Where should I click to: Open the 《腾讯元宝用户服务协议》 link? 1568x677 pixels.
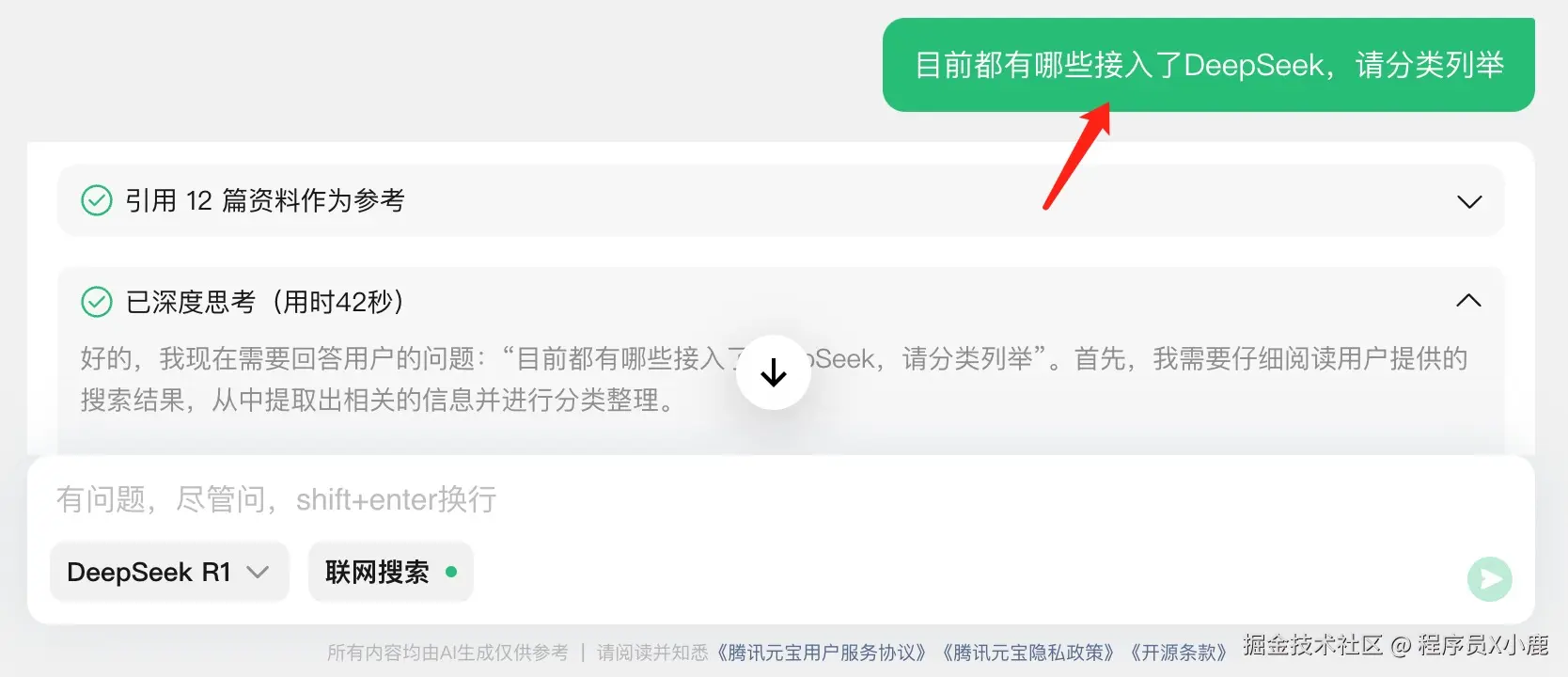point(822,653)
